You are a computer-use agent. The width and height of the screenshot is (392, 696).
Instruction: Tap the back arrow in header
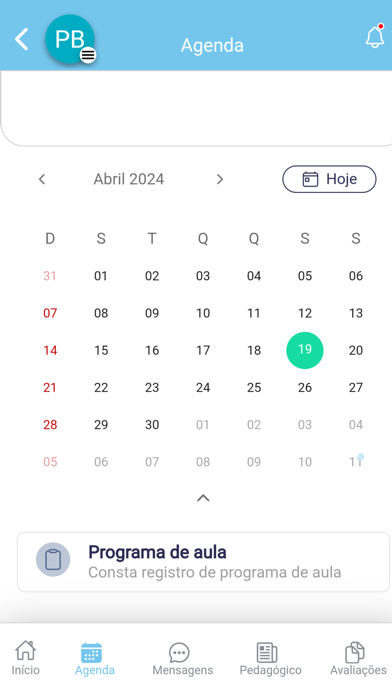(22, 39)
